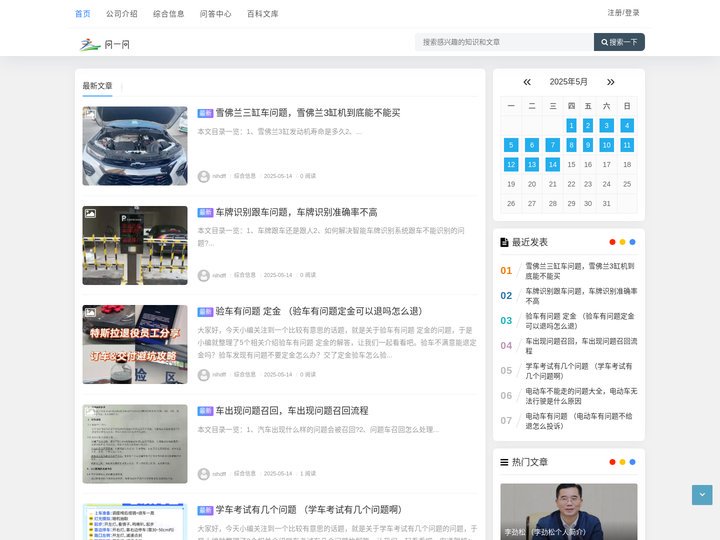Image resolution: width=720 pixels, height=540 pixels.
Task: Click 综合信息 category under 车牌识别跟车问题 article
Action: click(x=245, y=275)
